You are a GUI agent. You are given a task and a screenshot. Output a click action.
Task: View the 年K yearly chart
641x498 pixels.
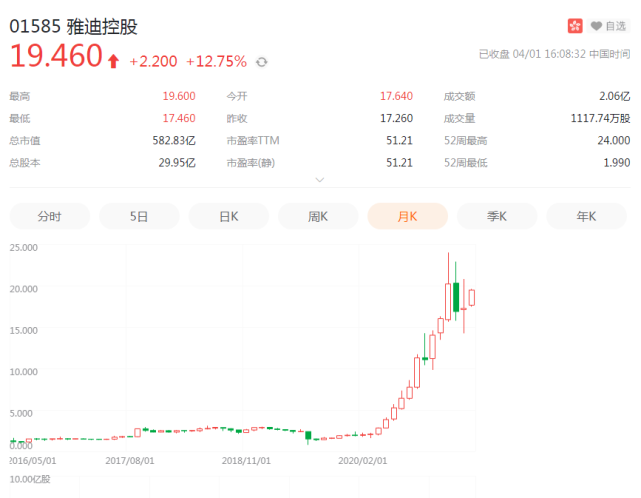click(x=586, y=216)
